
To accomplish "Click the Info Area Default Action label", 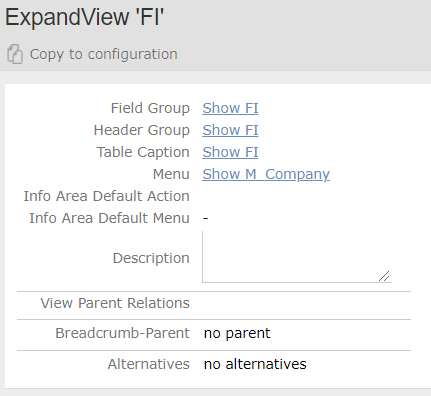I will pyautogui.click(x=107, y=196).
